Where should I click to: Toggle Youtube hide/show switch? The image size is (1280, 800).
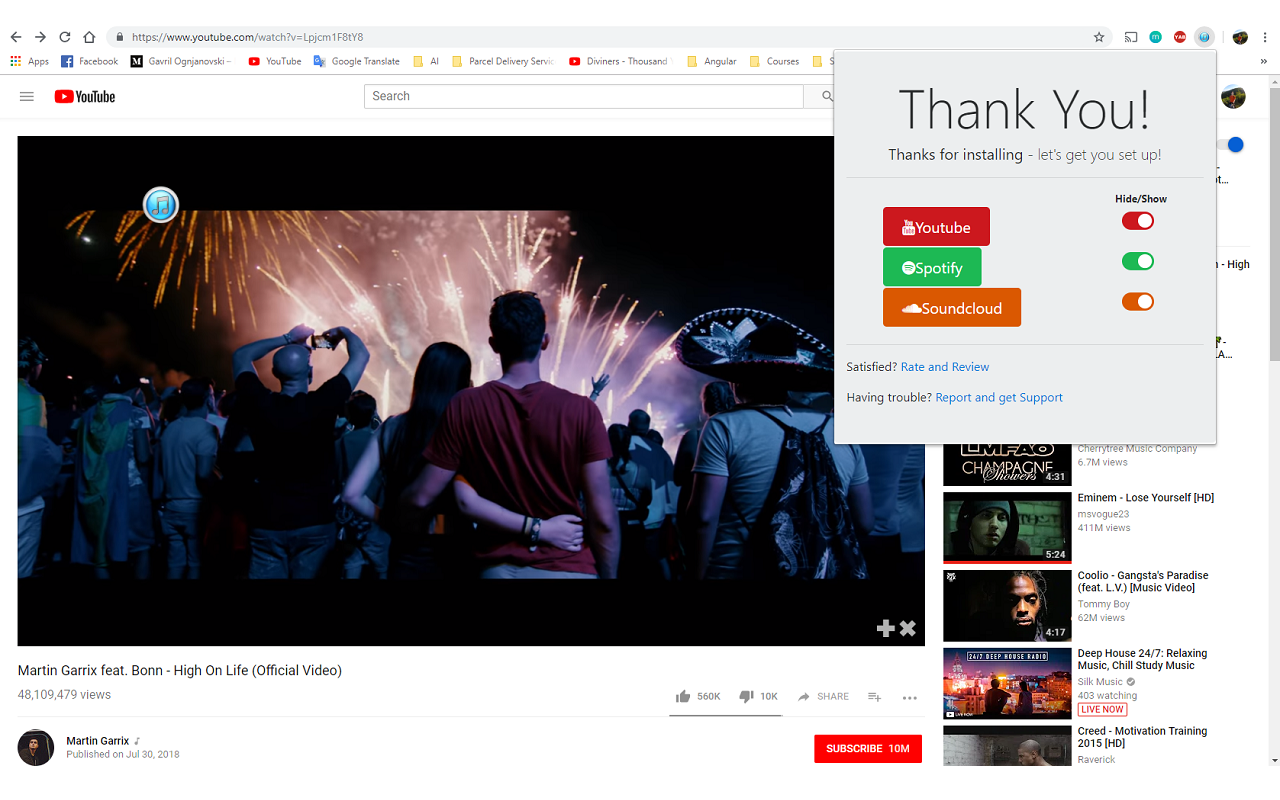coord(1138,220)
